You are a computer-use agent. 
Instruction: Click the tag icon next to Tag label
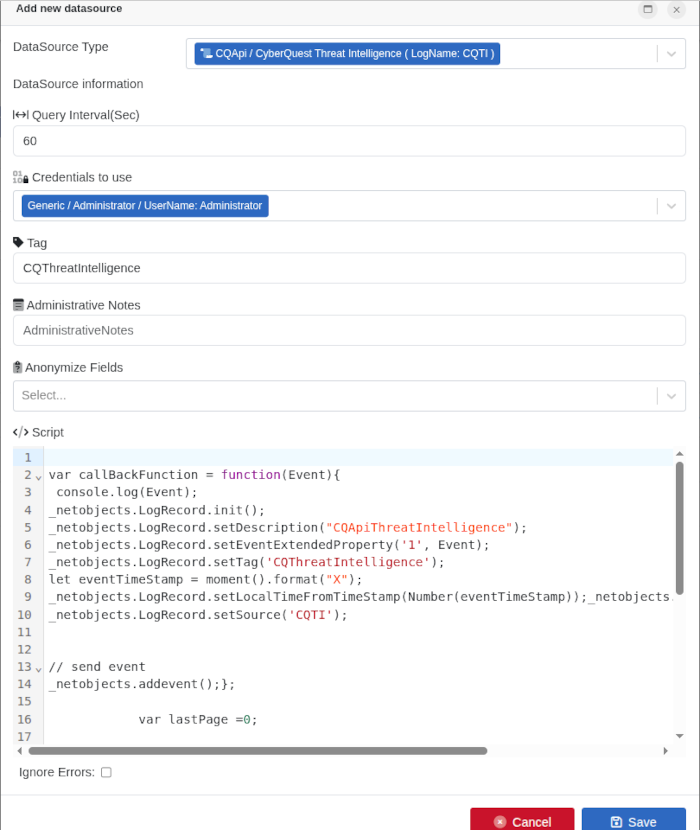coord(17,242)
